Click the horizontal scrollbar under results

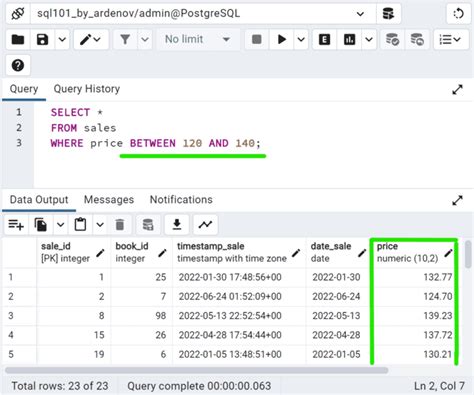pyautogui.click(x=197, y=370)
